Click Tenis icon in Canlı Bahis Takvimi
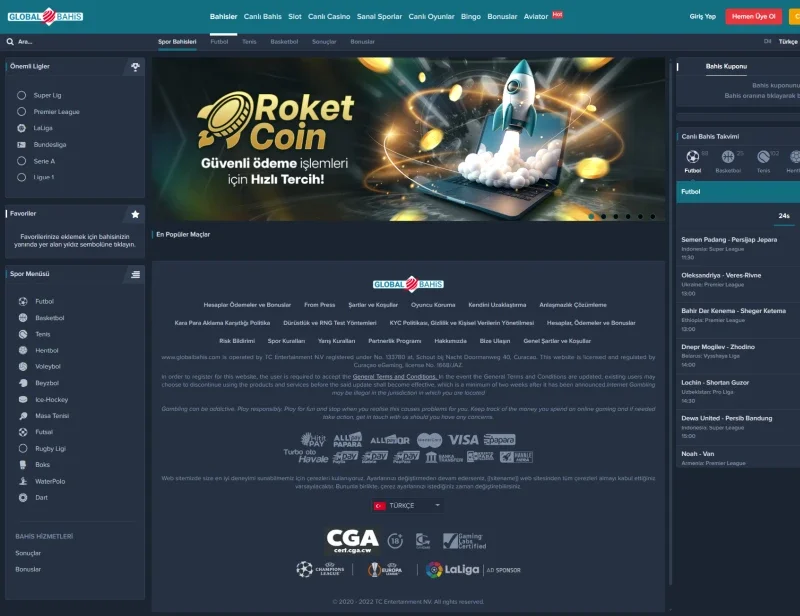The width and height of the screenshot is (800, 616). click(x=763, y=157)
